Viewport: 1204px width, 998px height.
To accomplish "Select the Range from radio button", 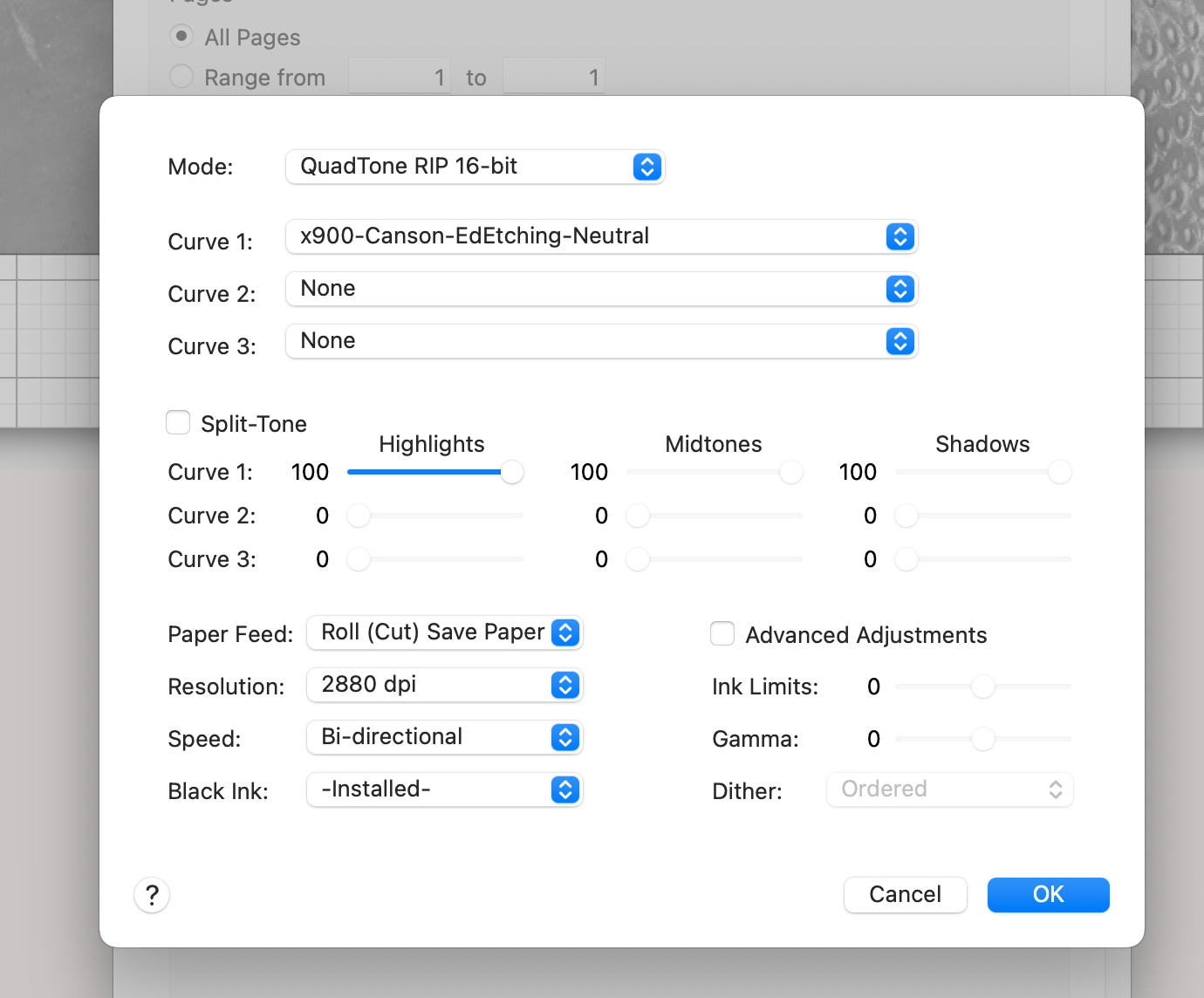I will coord(181,77).
